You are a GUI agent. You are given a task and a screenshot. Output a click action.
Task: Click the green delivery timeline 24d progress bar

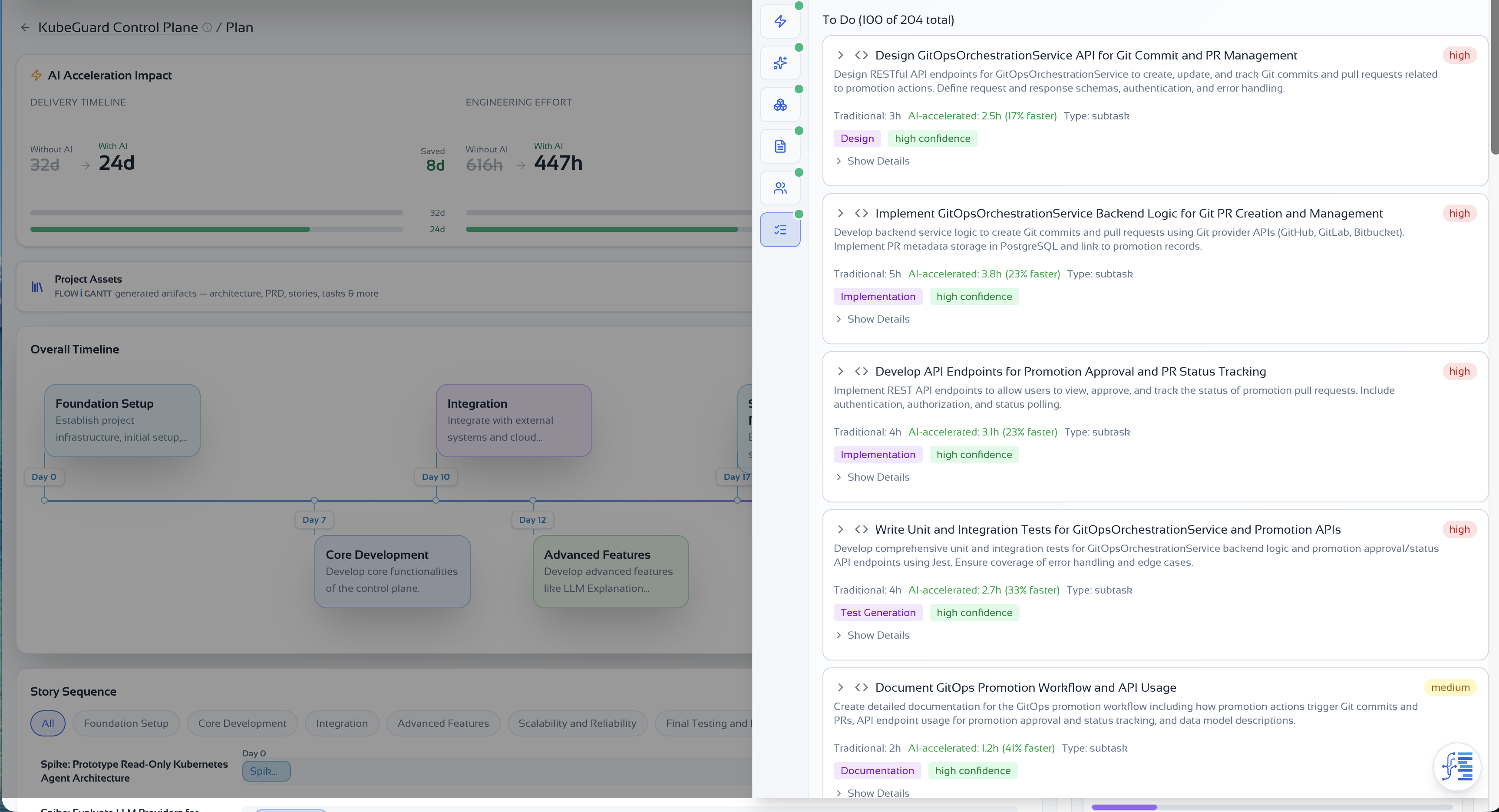tap(170, 229)
